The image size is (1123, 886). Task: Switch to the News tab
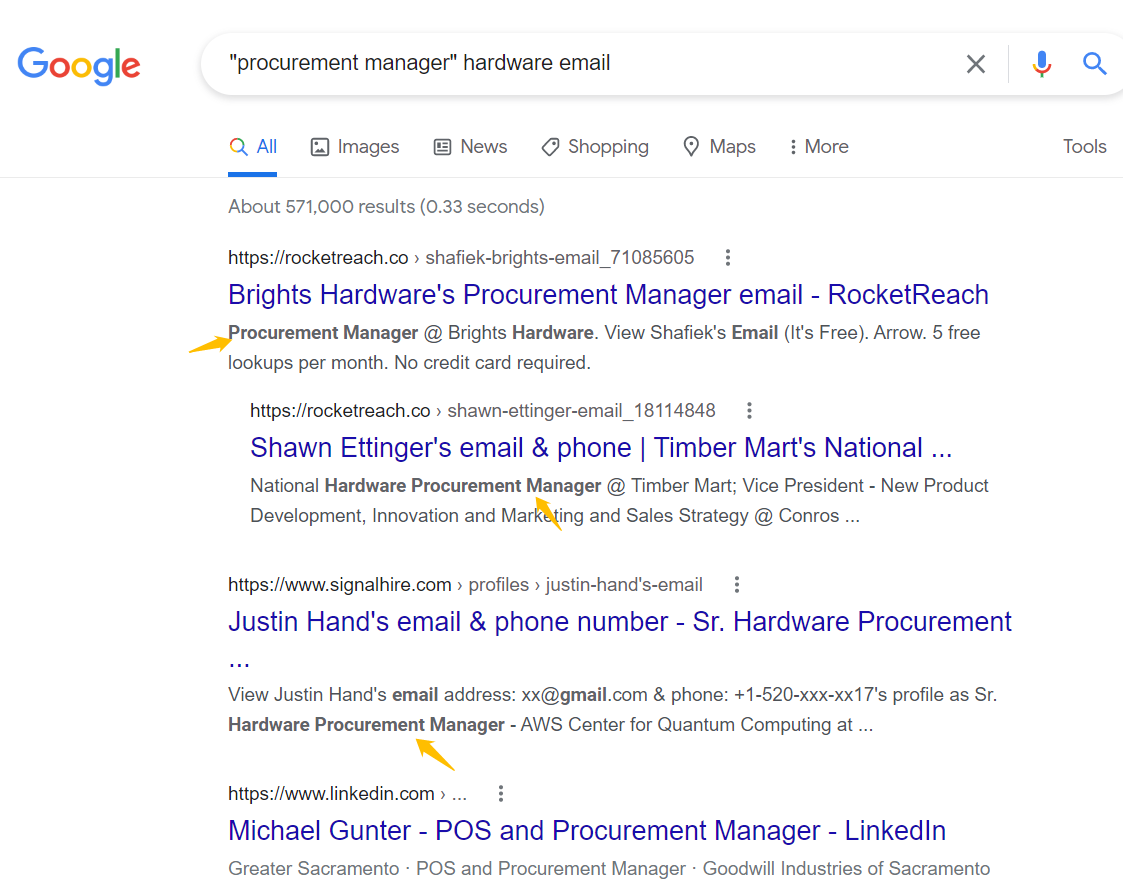point(471,147)
